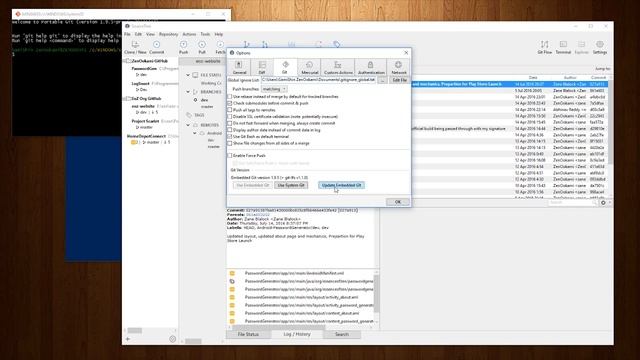Image resolution: width=640 pixels, height=360 pixels.
Task: Click the Update Embedded Git button
Action: (341, 185)
